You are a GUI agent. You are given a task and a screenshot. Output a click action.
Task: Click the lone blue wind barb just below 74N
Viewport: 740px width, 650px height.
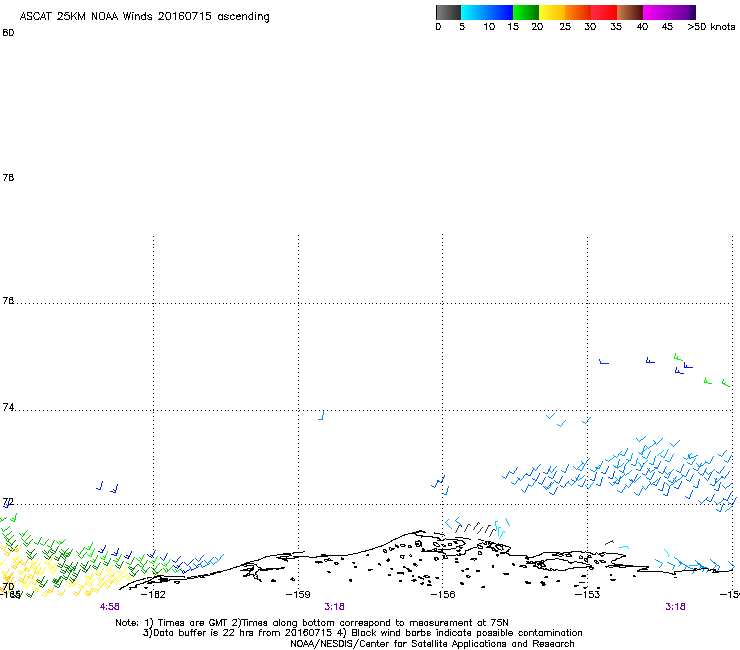tap(321, 415)
